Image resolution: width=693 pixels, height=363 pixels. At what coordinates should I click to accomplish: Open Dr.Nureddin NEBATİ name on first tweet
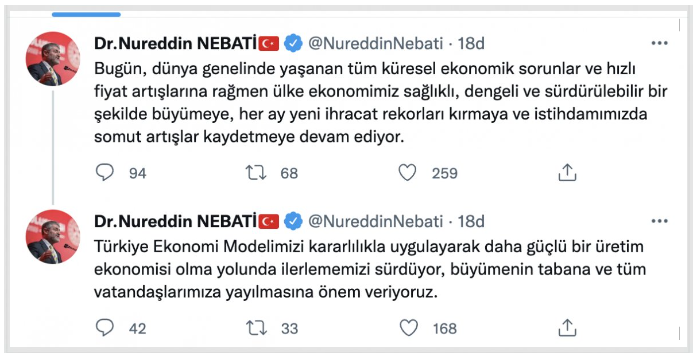point(175,43)
